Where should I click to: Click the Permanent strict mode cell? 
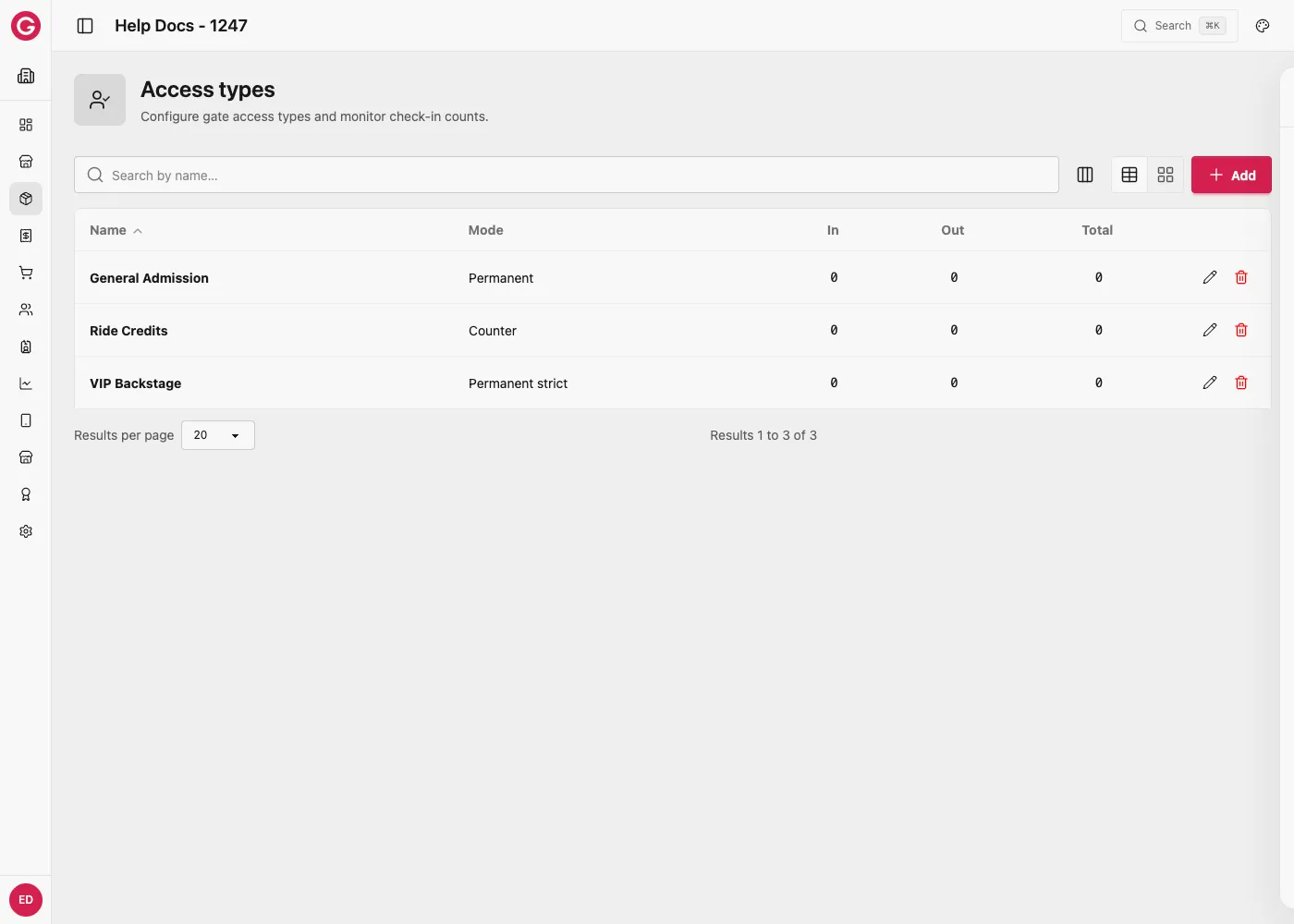[x=518, y=383]
